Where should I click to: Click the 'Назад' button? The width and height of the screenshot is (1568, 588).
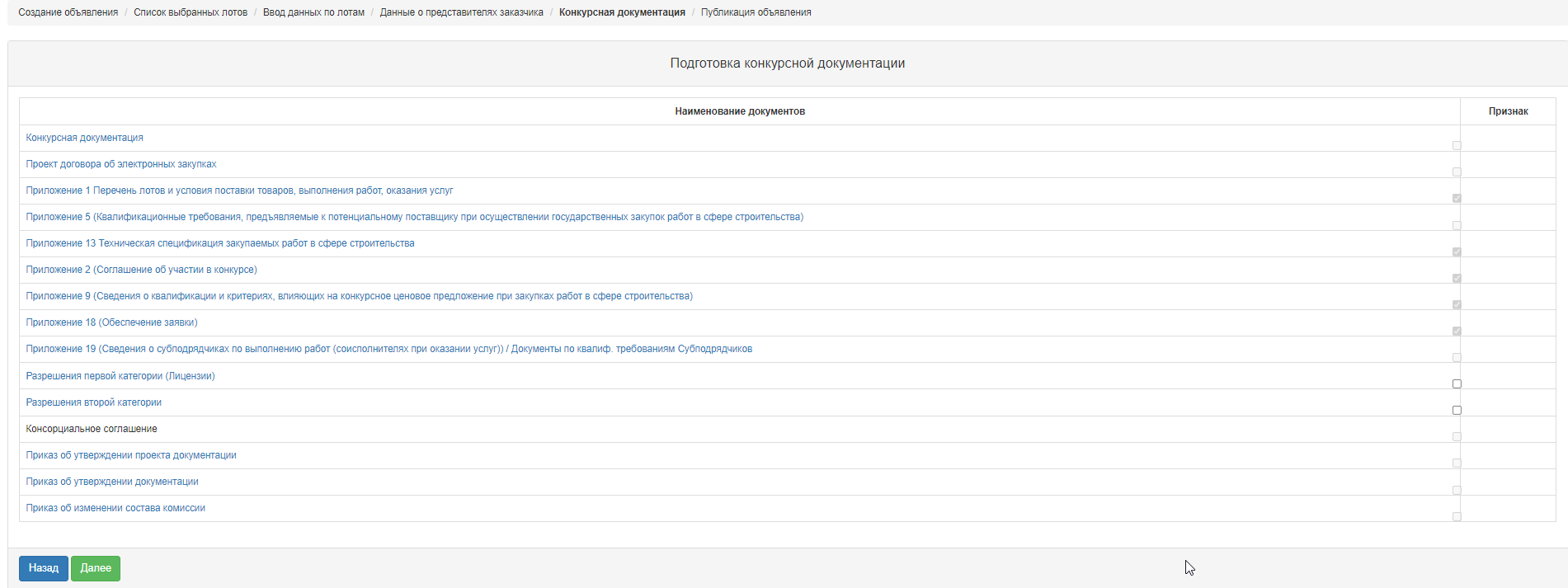tap(44, 568)
